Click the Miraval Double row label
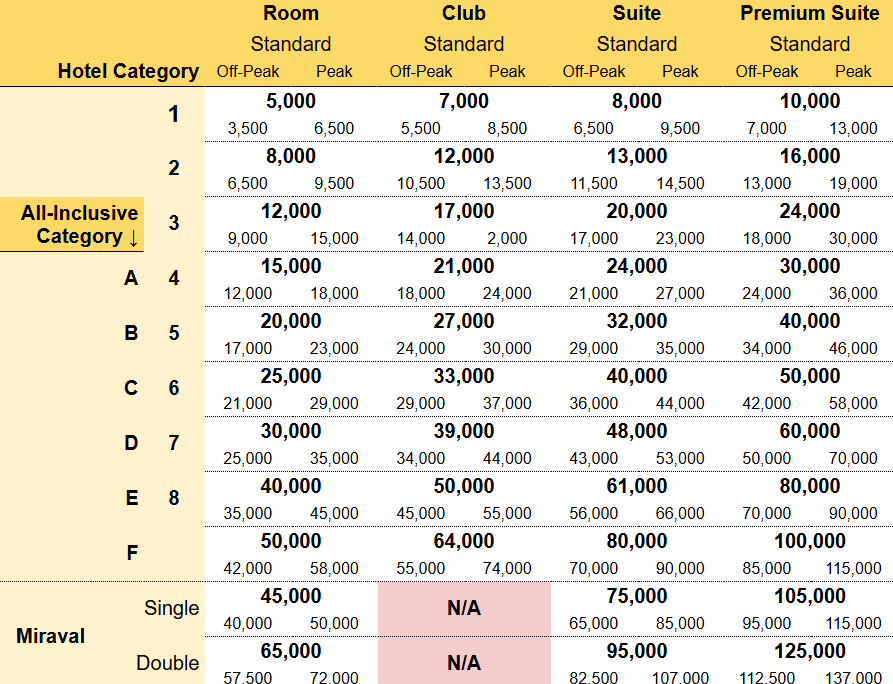This screenshot has height=684, width=893. [168, 663]
